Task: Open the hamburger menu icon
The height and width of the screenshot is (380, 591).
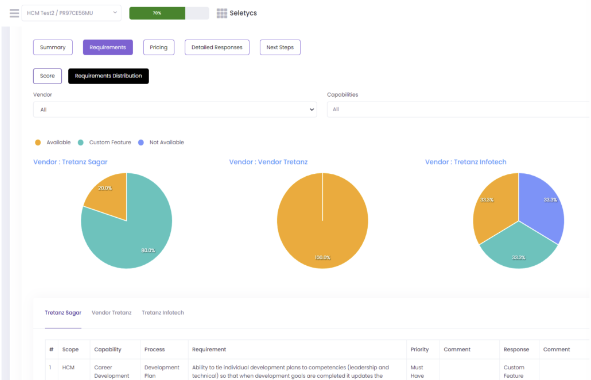Action: coord(14,13)
